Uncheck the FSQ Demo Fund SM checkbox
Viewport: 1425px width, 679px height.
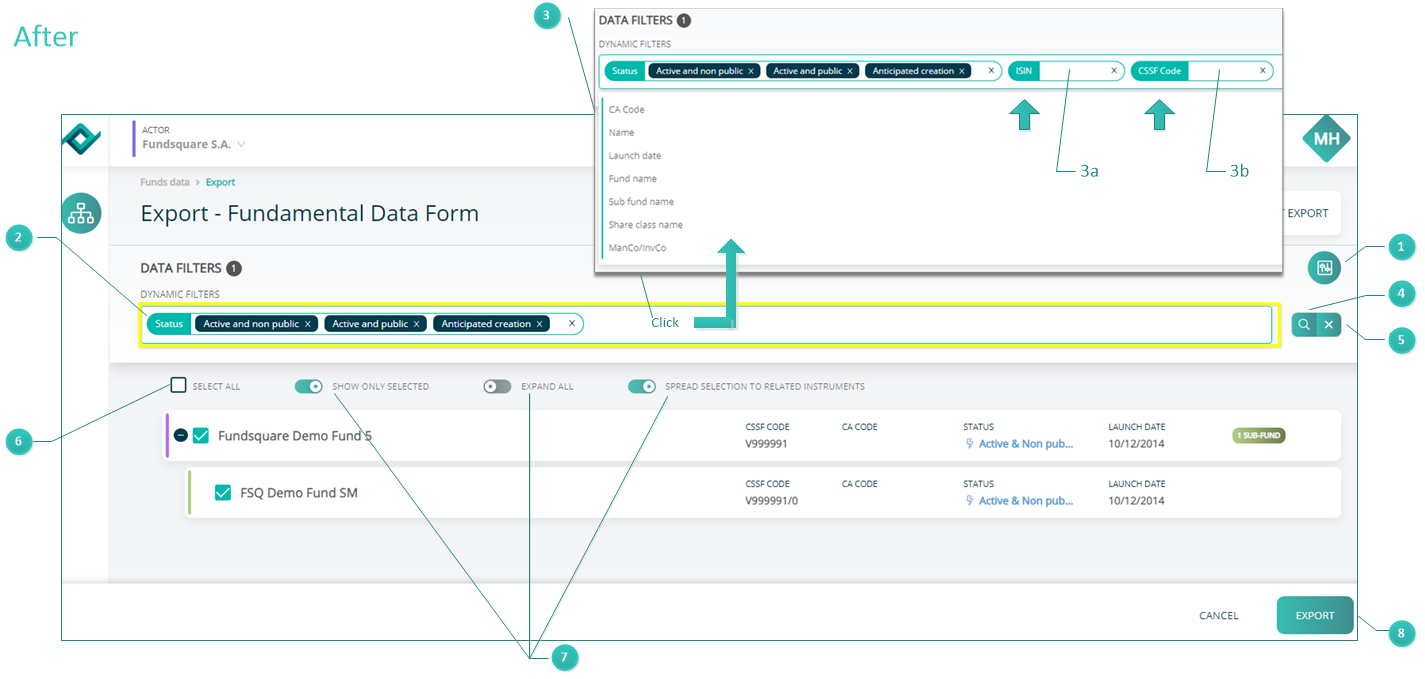pyautogui.click(x=223, y=492)
